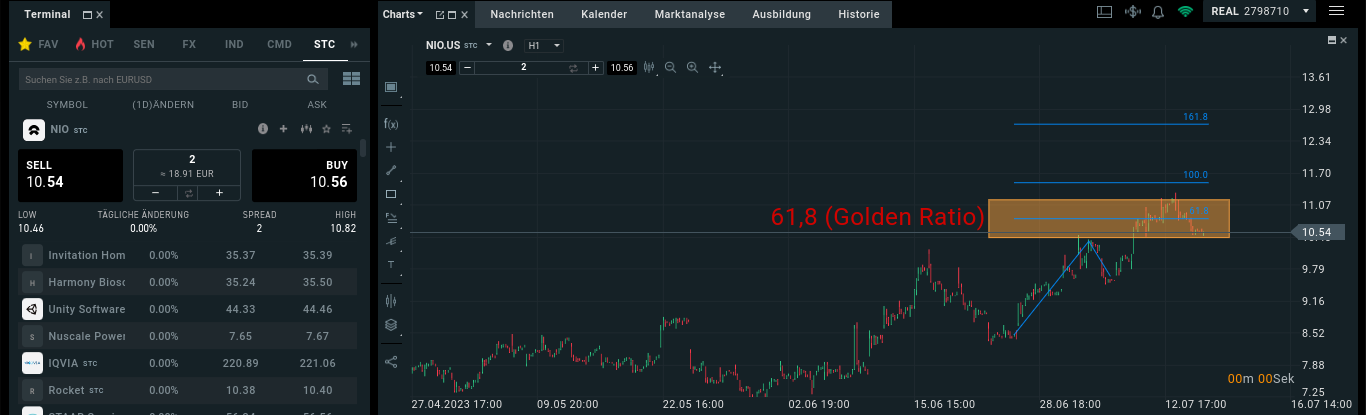Open the Historie tab

pos(859,14)
